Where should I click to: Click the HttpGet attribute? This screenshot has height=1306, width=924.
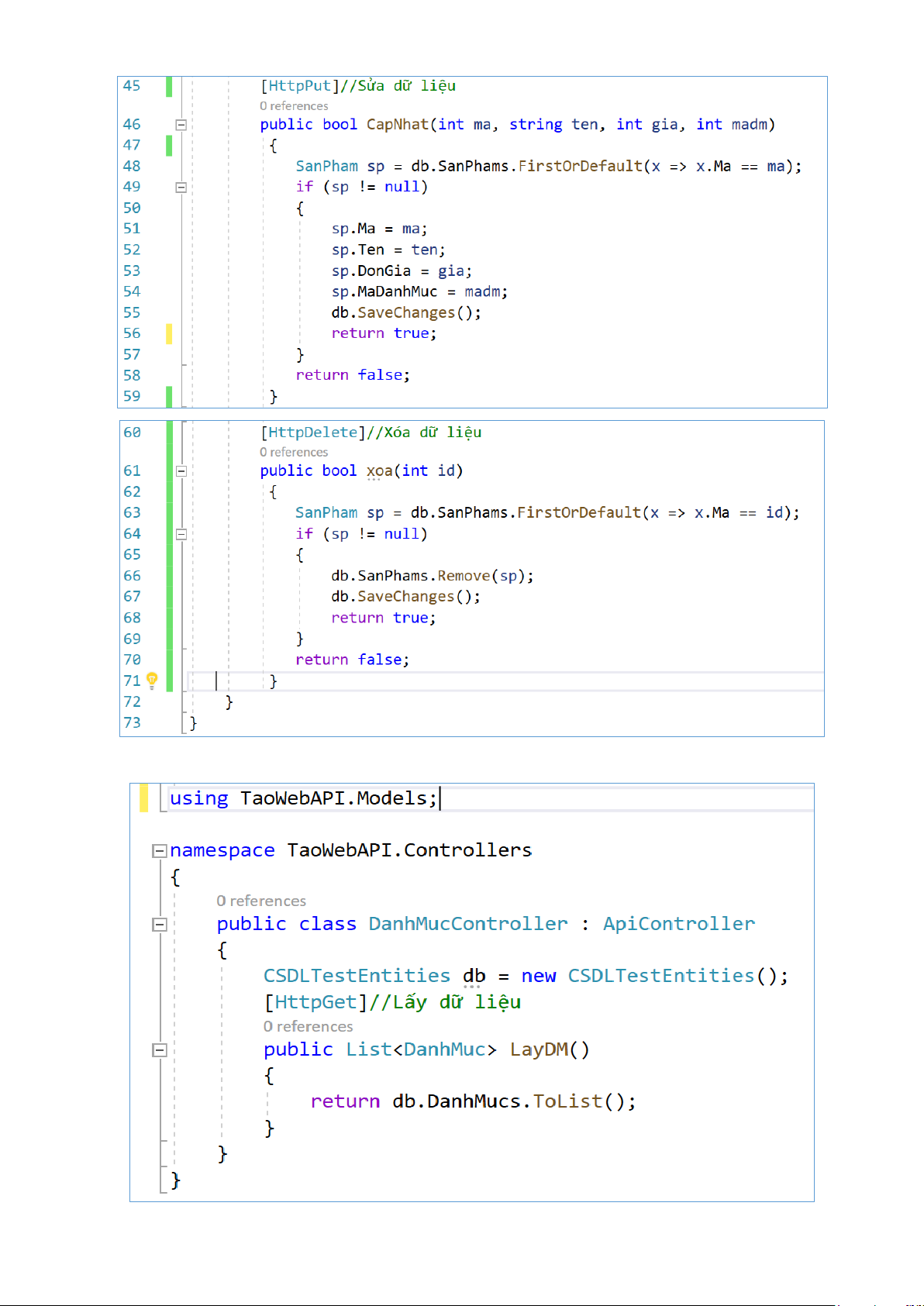(315, 1002)
